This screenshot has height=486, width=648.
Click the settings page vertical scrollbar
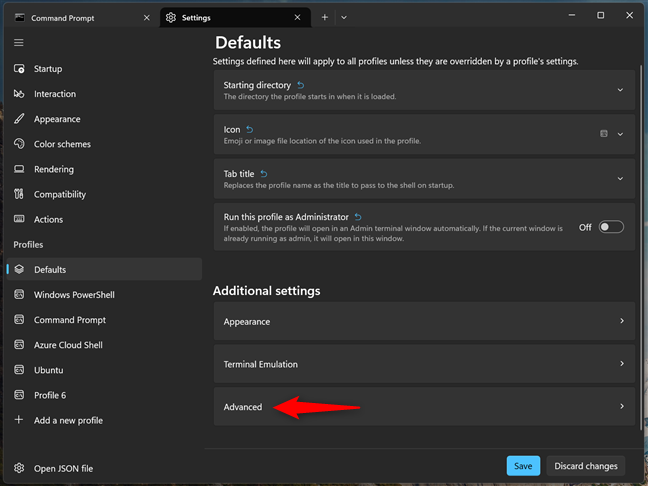[x=641, y=247]
